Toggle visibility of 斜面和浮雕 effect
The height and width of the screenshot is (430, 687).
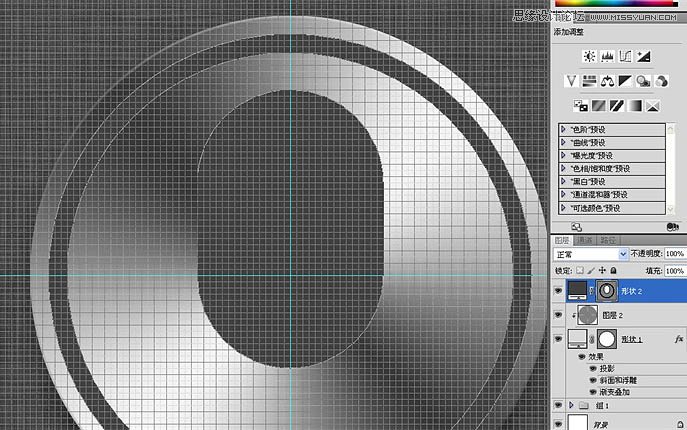pyautogui.click(x=593, y=380)
